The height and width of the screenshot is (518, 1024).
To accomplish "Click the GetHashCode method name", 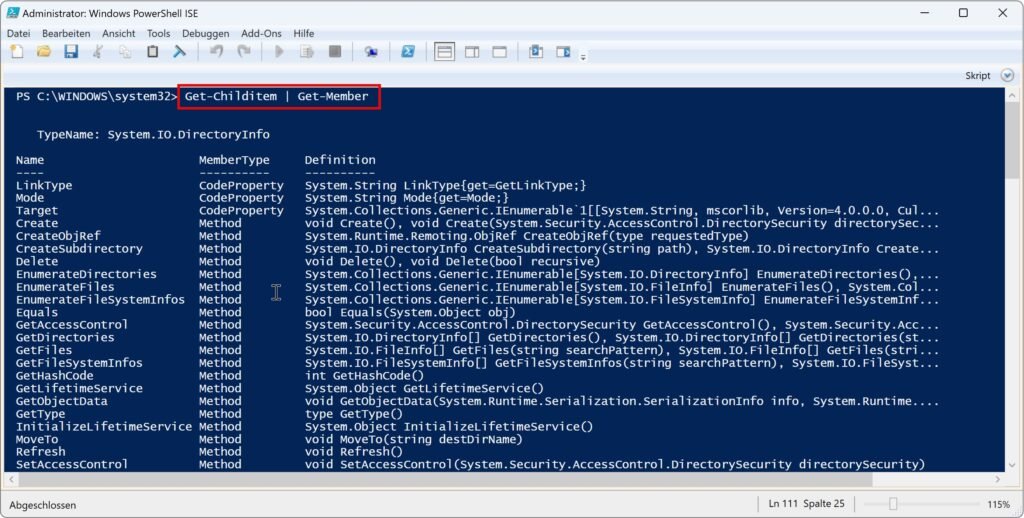I will click(x=54, y=376).
